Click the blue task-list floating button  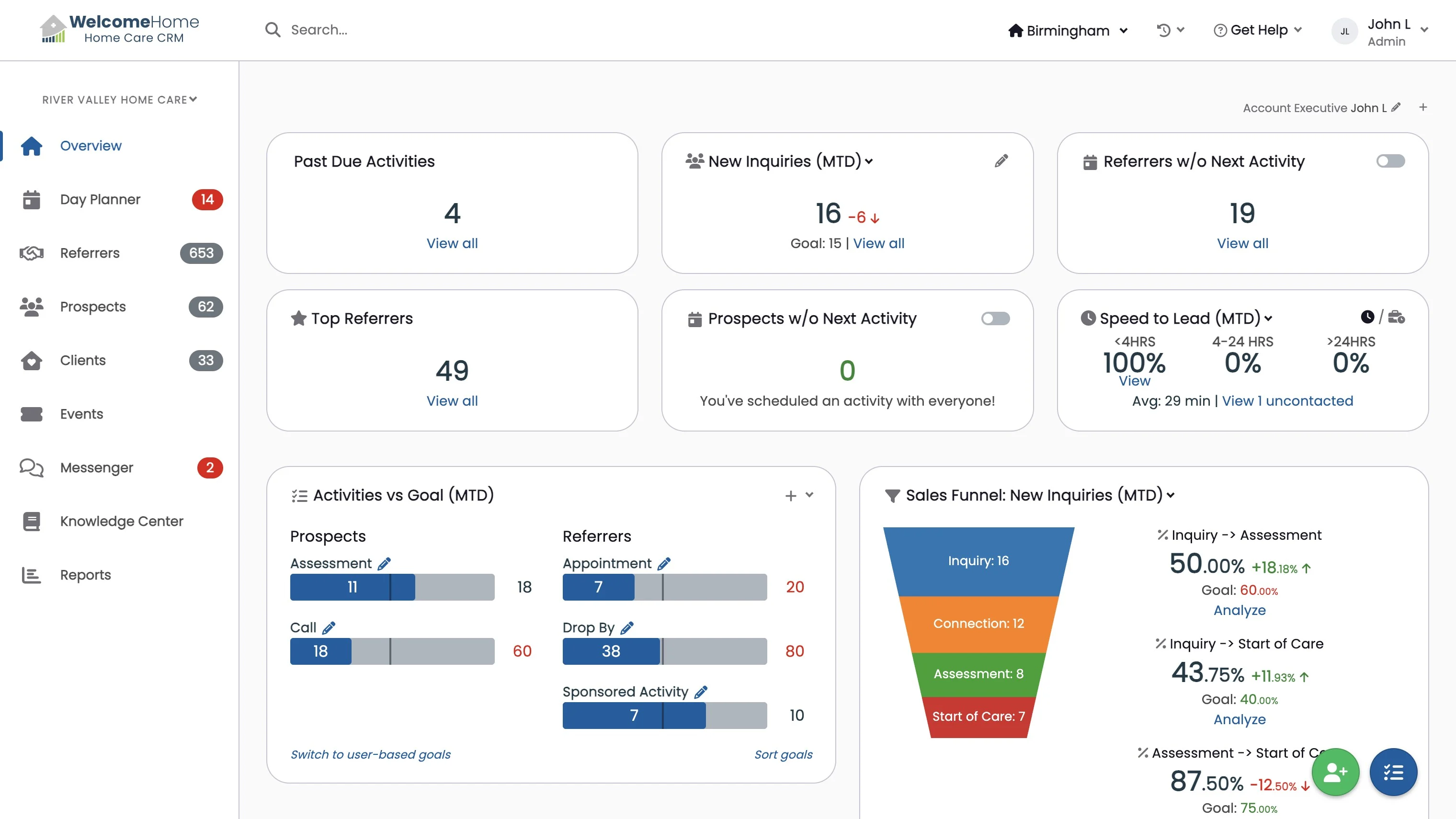pos(1393,772)
